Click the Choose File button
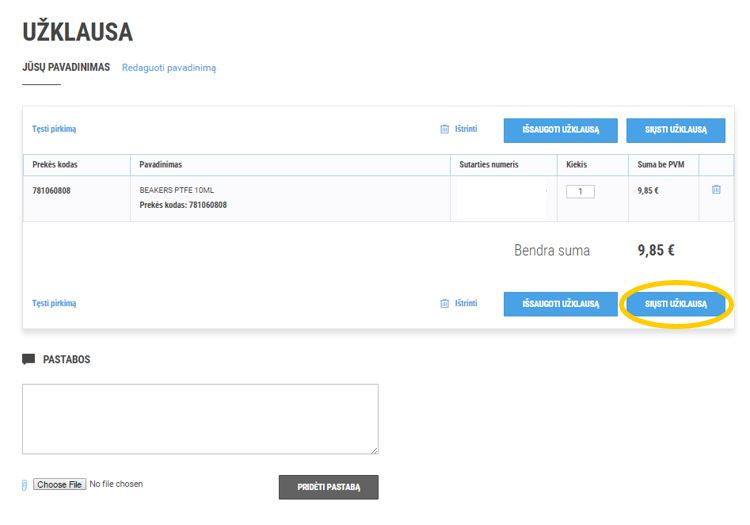750x525 pixels. pyautogui.click(x=59, y=484)
